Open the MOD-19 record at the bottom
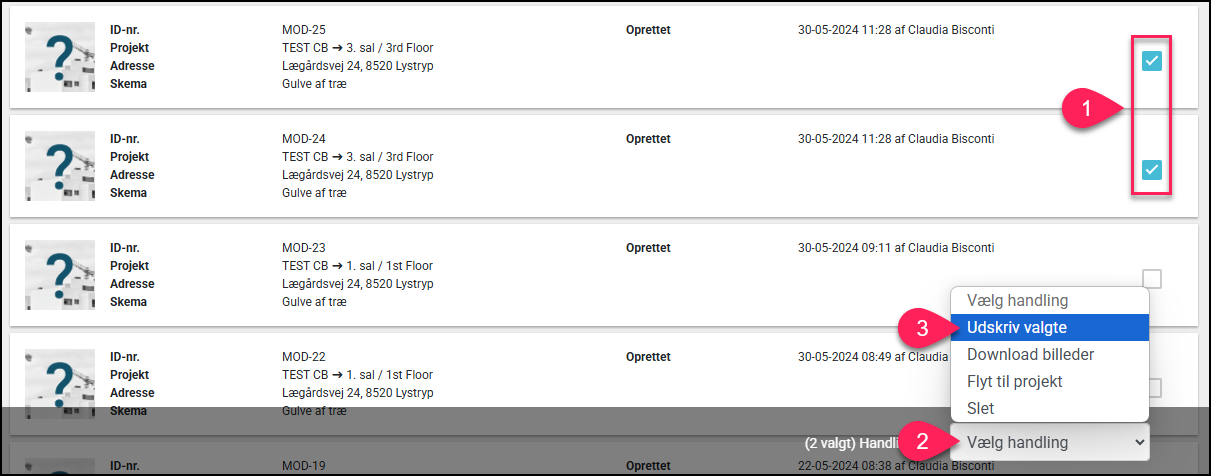Viewport: 1211px width, 476px height. 304,465
